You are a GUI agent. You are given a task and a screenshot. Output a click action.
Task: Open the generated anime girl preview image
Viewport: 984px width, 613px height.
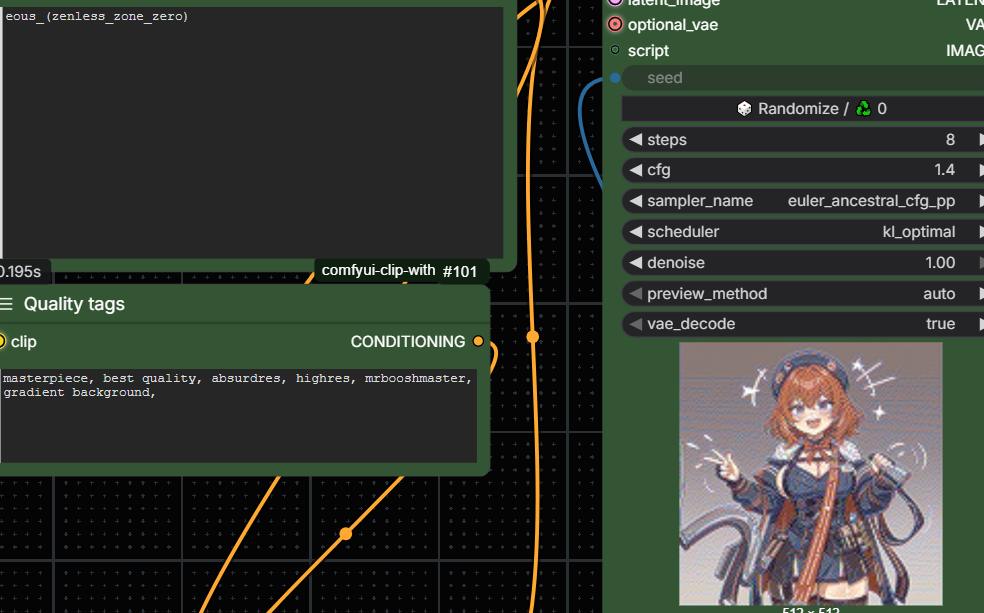tap(811, 474)
